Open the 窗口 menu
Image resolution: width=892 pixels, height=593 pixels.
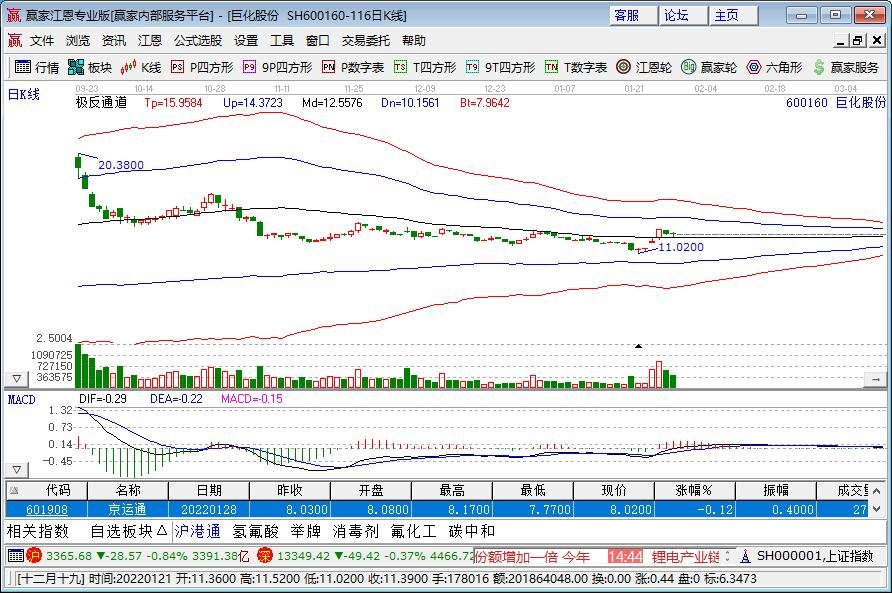coord(317,40)
